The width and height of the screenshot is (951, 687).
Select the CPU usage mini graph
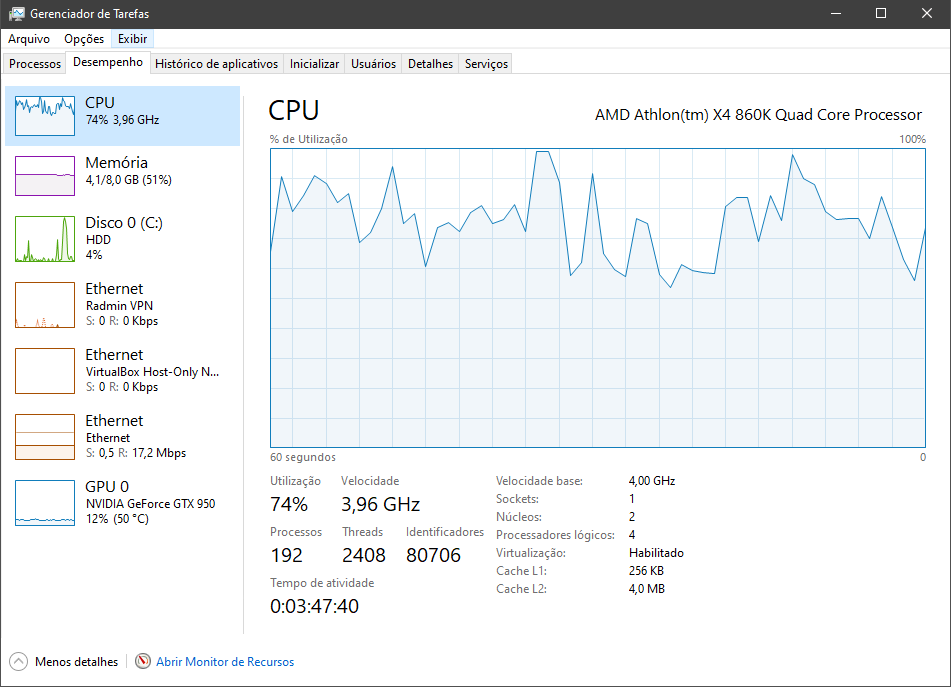tap(45, 115)
